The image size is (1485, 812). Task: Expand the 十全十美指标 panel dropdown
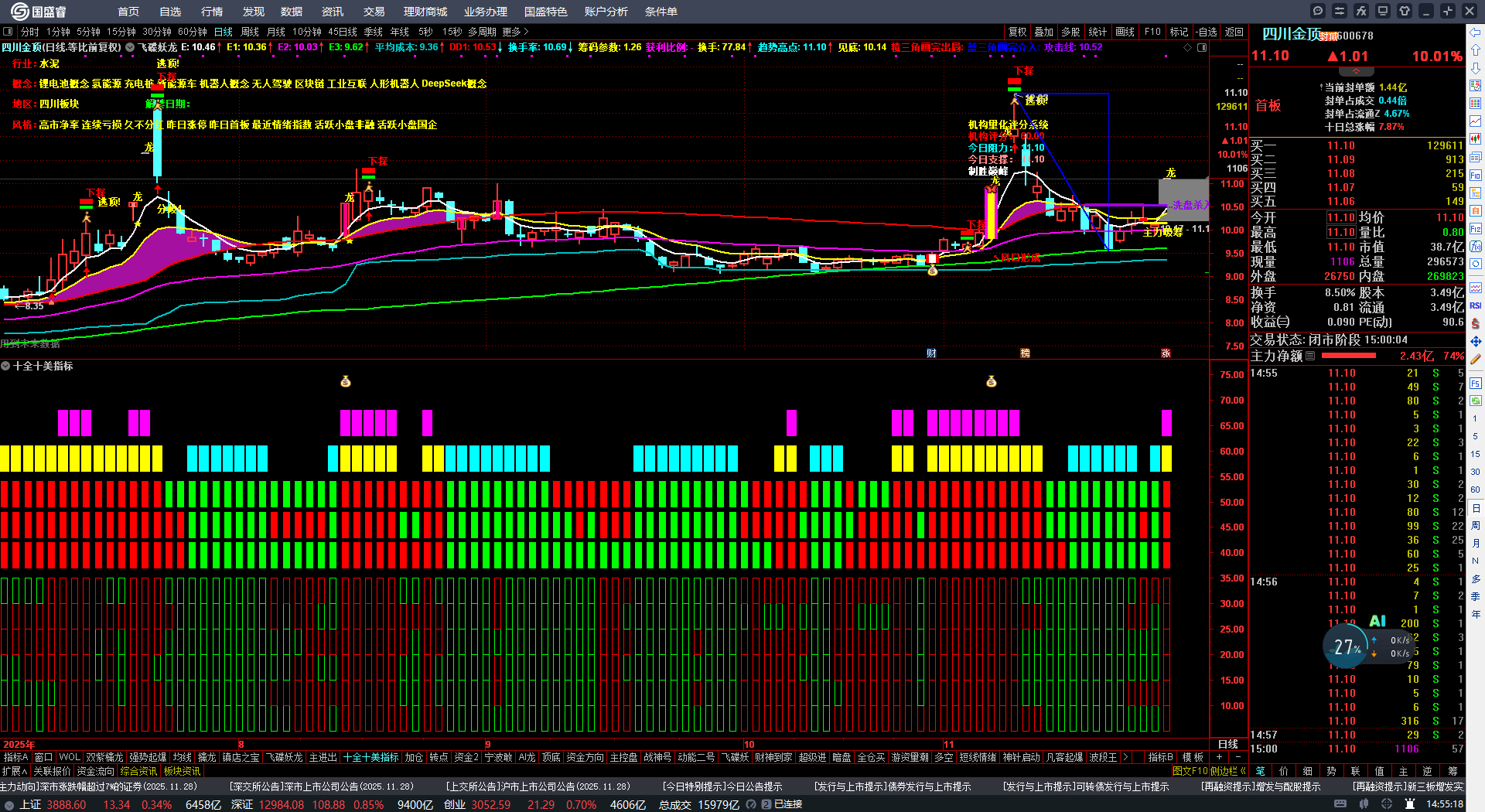[5, 366]
